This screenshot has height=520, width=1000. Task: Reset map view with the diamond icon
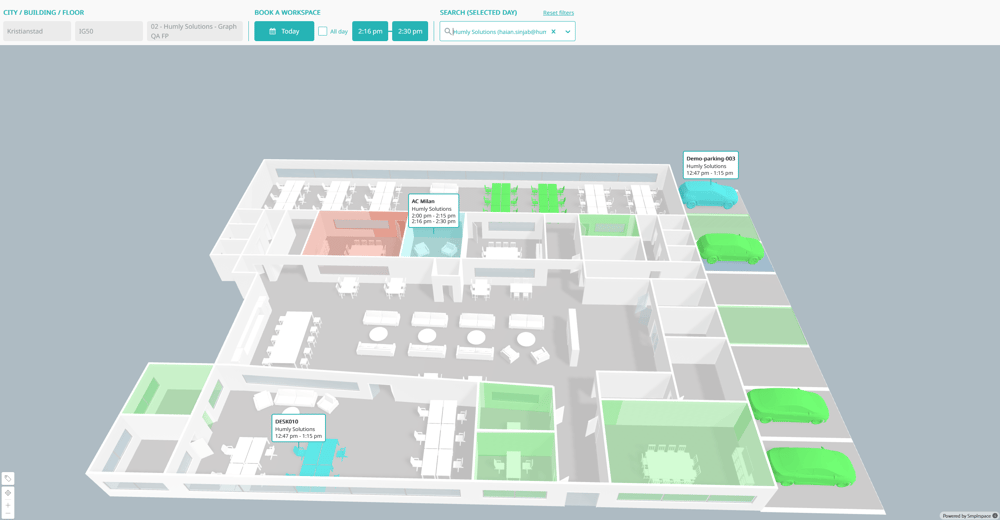point(8,493)
